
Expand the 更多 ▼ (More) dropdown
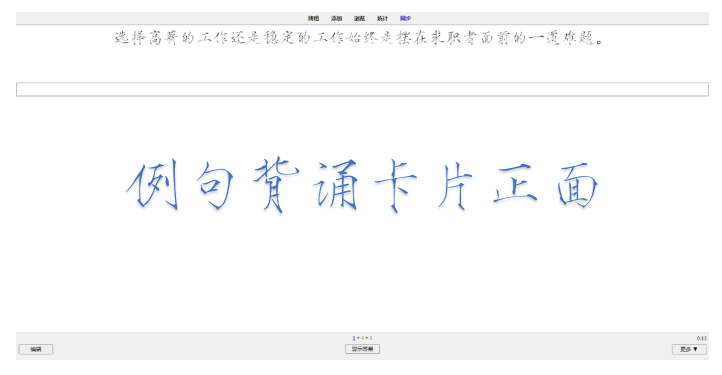(x=689, y=349)
